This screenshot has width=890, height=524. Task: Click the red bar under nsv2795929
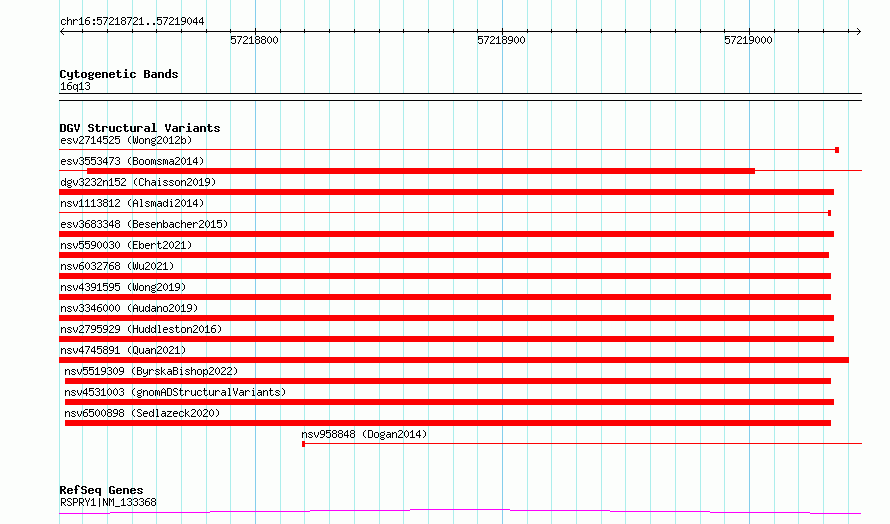(x=447, y=339)
